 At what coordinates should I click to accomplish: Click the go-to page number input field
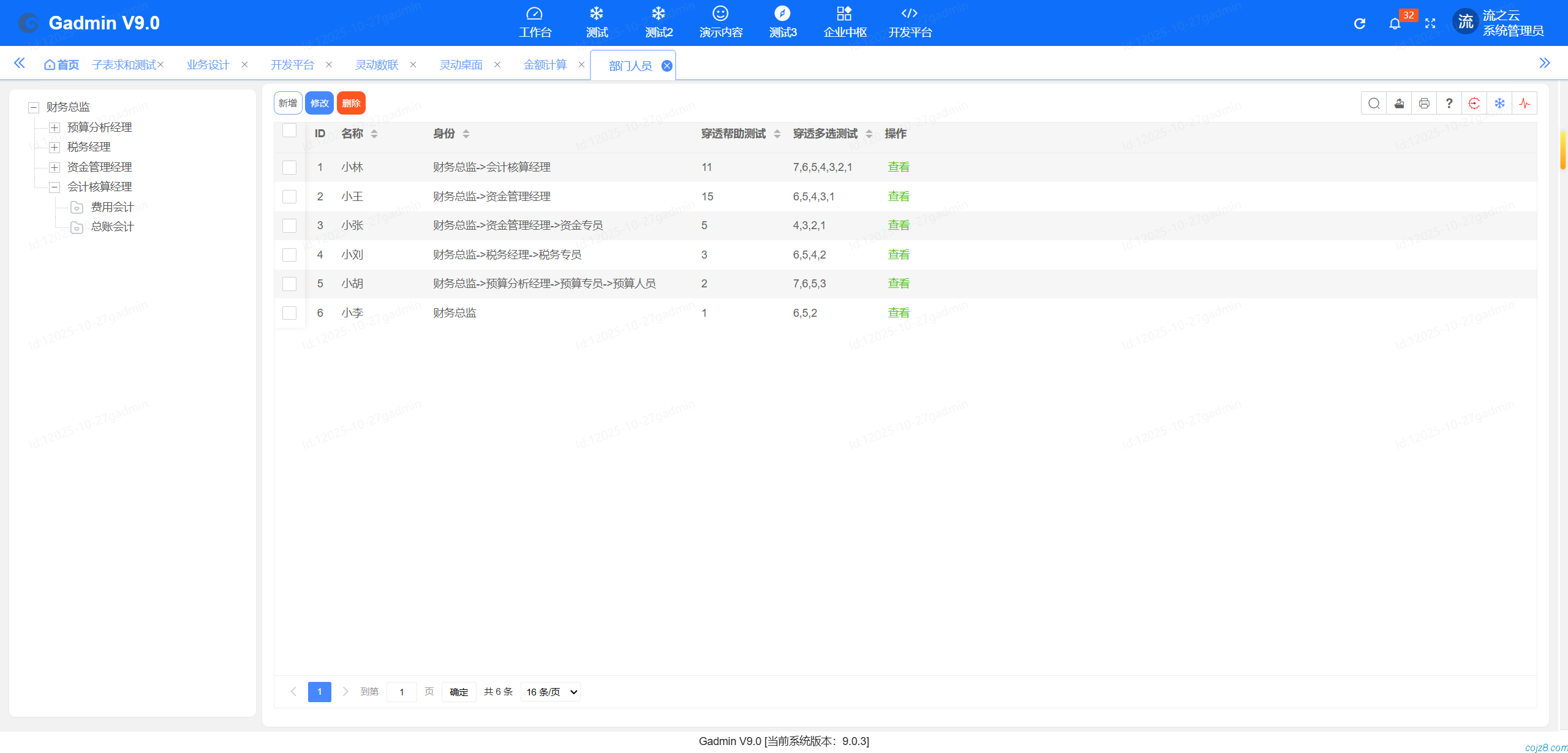pyautogui.click(x=402, y=692)
